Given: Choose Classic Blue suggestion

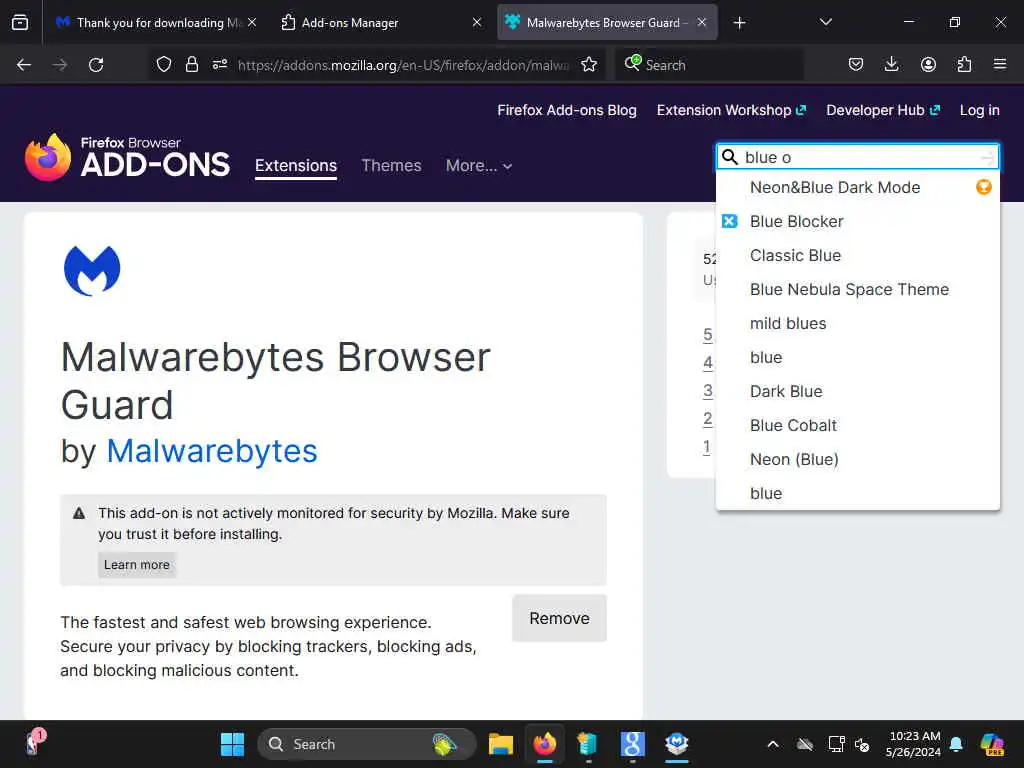Looking at the screenshot, I should (858, 255).
